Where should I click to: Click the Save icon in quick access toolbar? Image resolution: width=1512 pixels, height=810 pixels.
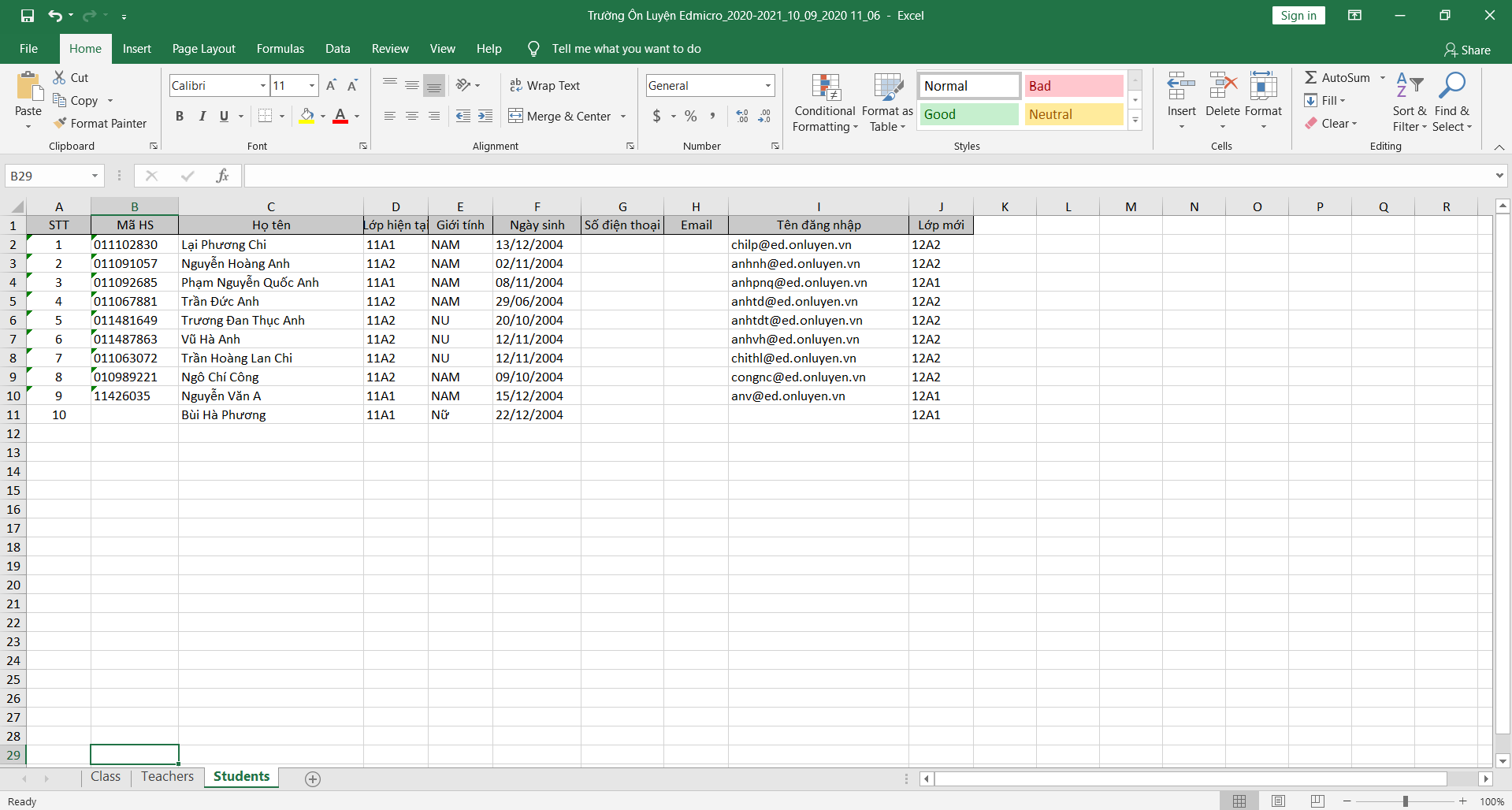[28, 15]
